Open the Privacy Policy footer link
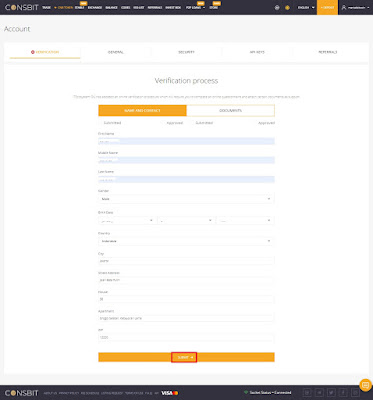Screen dimensions: 373x400 click(69, 393)
